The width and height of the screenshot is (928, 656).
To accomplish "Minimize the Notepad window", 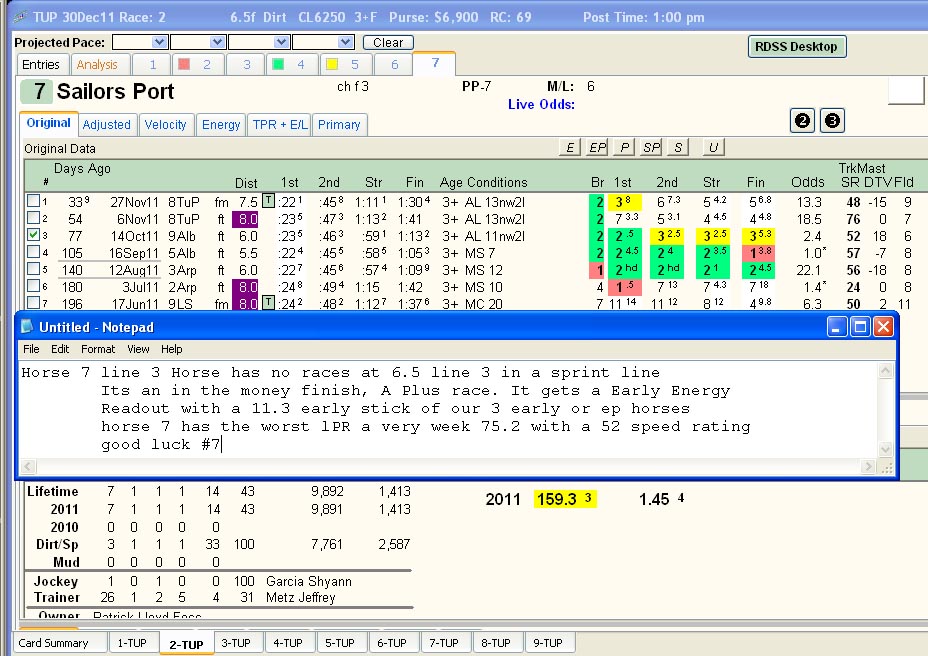I will [837, 326].
